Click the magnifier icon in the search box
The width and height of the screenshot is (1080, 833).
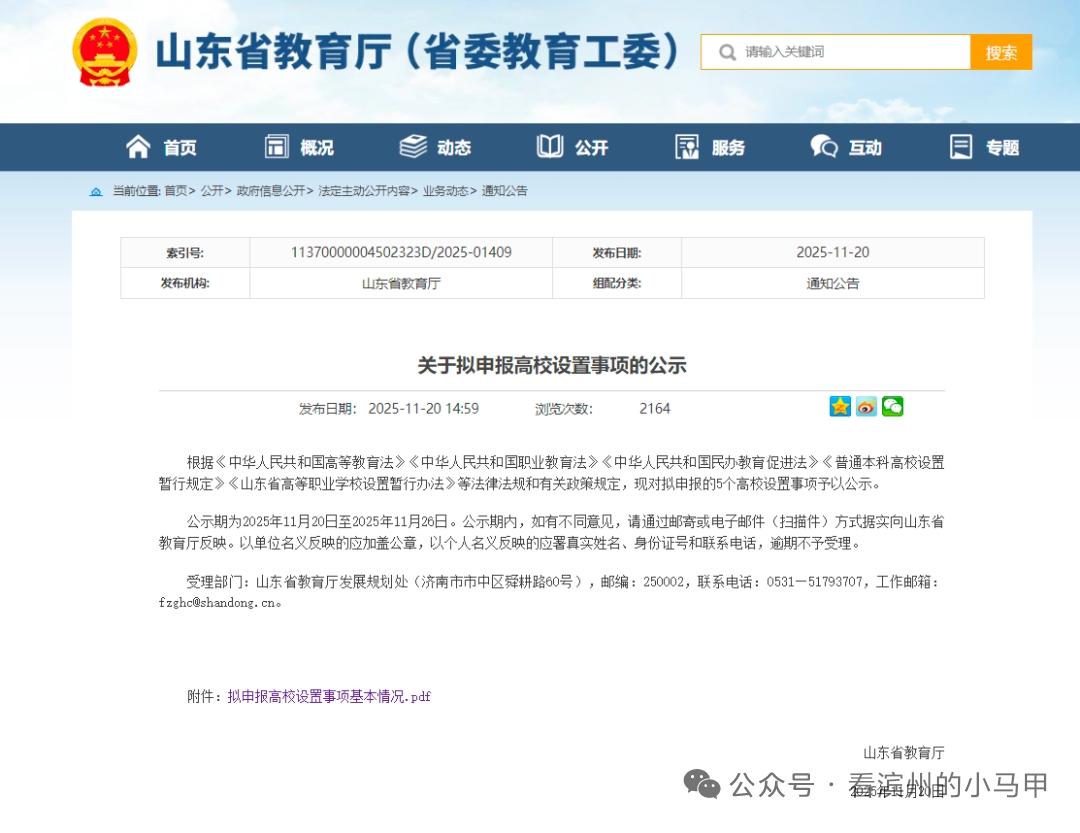coord(727,52)
